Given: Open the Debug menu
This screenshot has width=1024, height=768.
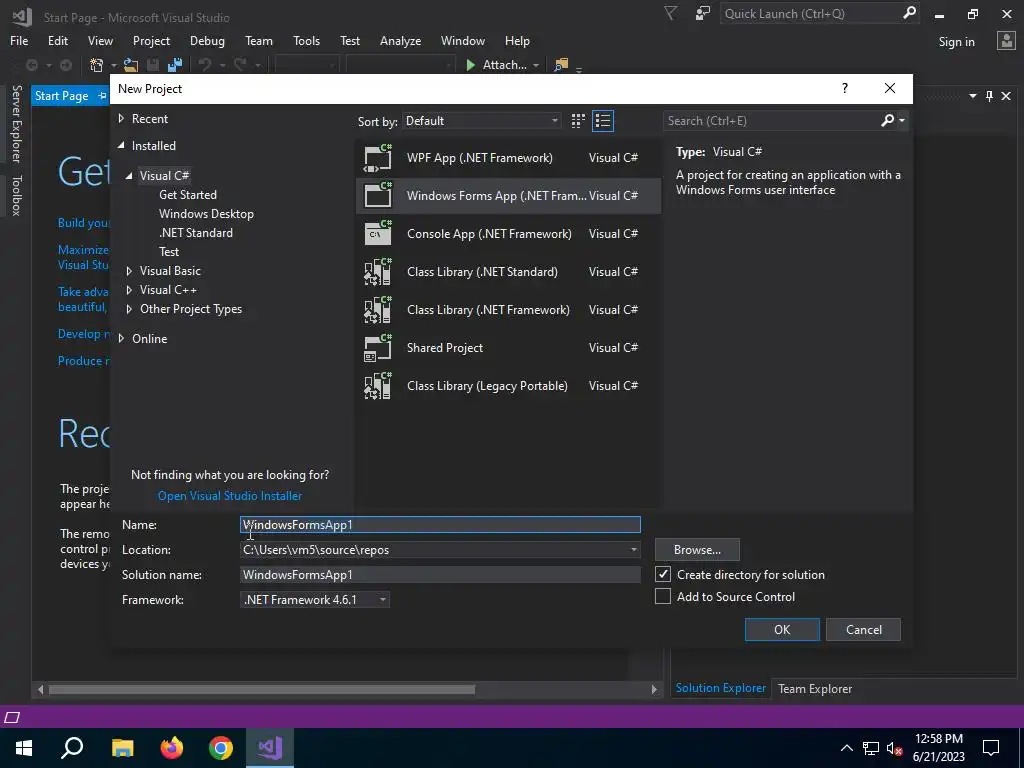Looking at the screenshot, I should tap(207, 40).
